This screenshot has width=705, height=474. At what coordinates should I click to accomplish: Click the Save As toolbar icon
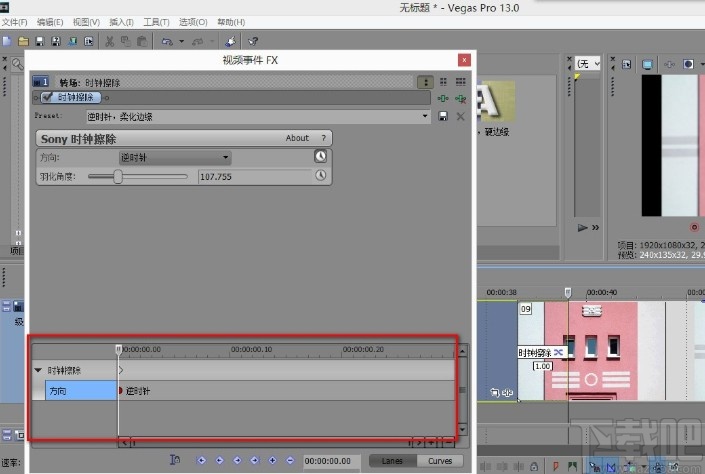[56, 41]
